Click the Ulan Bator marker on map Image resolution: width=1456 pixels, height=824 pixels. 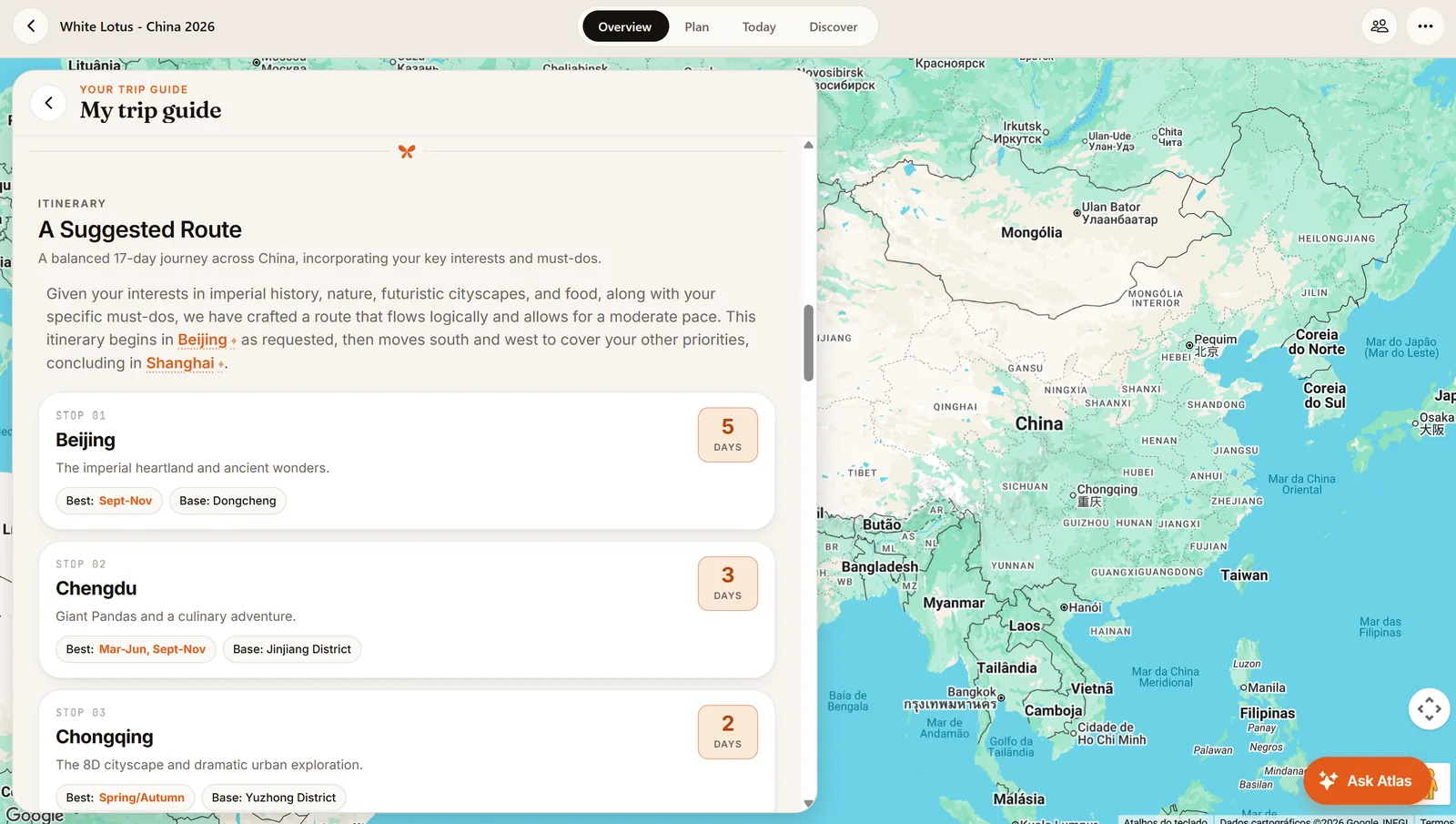[1077, 213]
